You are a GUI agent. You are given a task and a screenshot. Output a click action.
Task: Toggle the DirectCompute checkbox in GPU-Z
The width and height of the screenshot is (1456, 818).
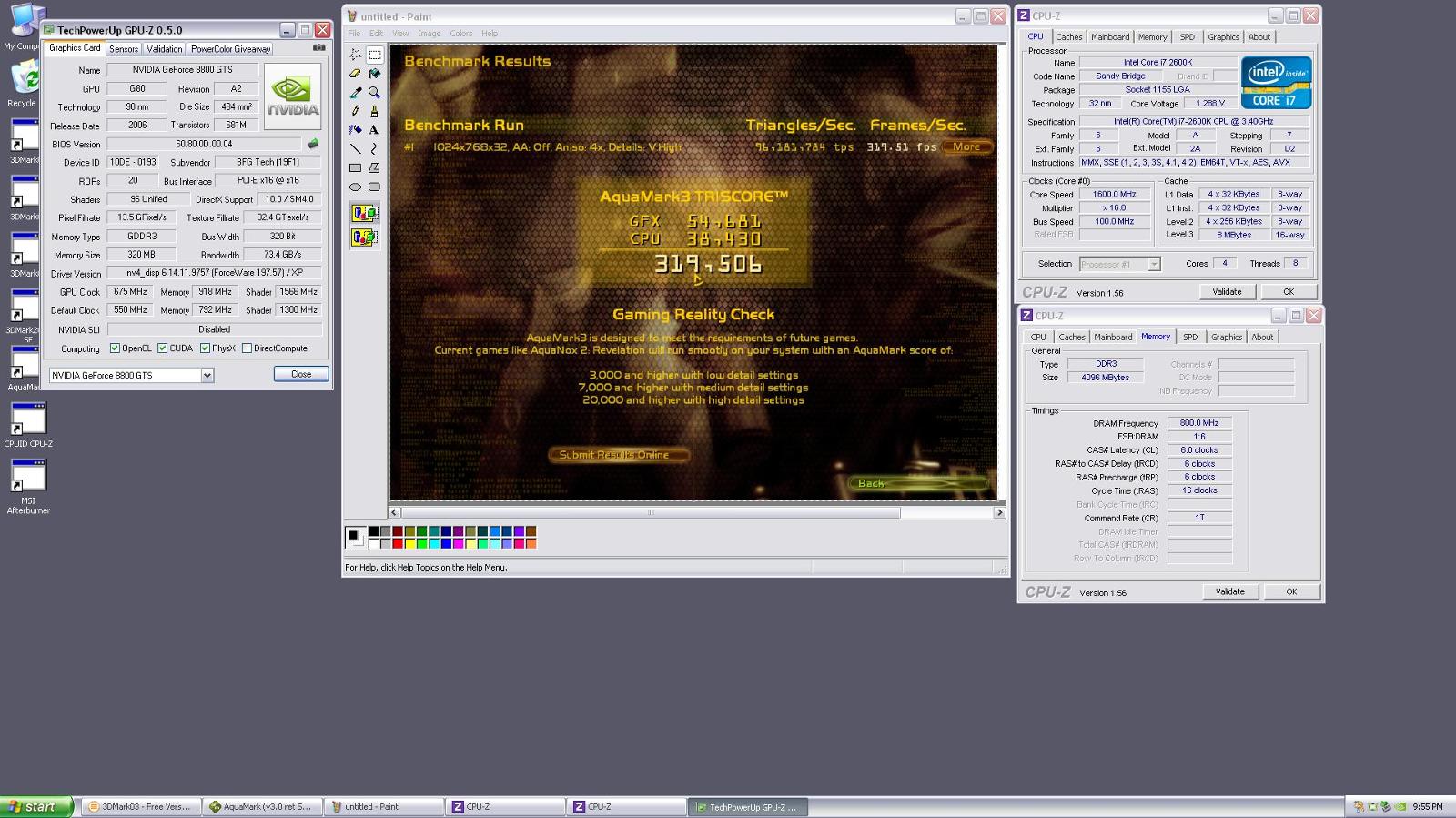point(247,348)
